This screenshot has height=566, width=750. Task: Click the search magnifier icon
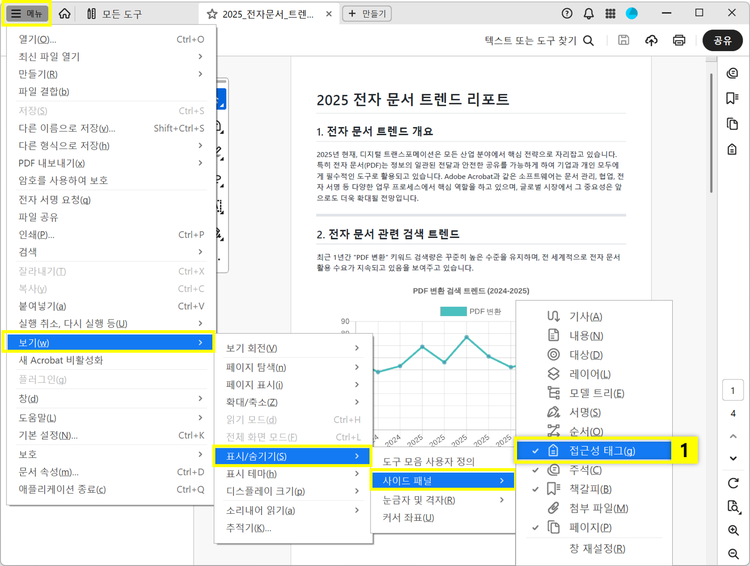[589, 41]
